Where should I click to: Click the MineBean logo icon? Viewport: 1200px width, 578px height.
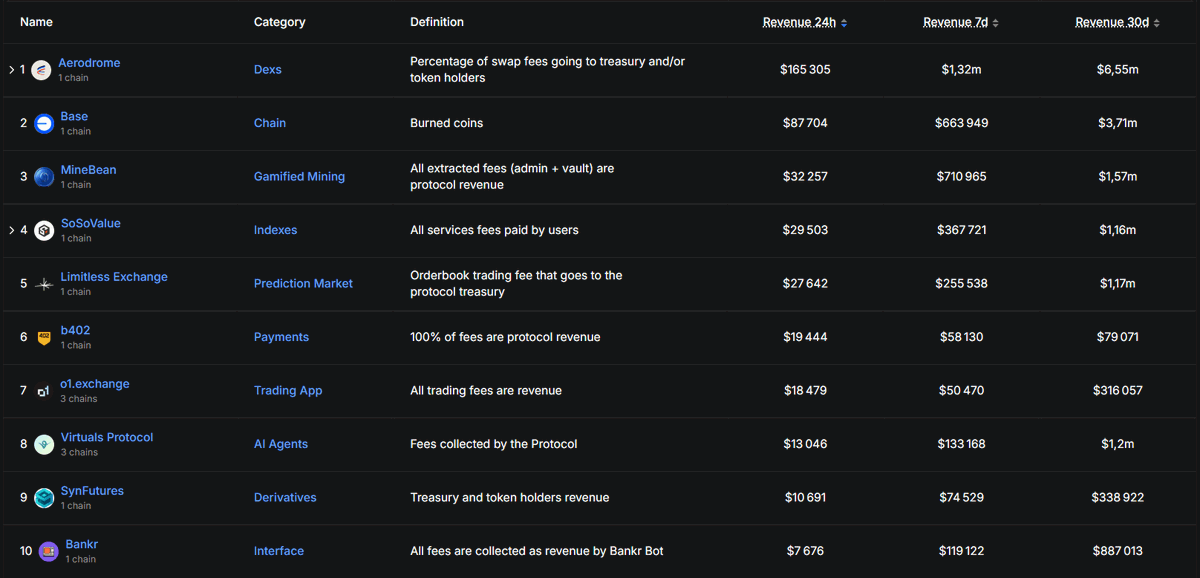[44, 177]
